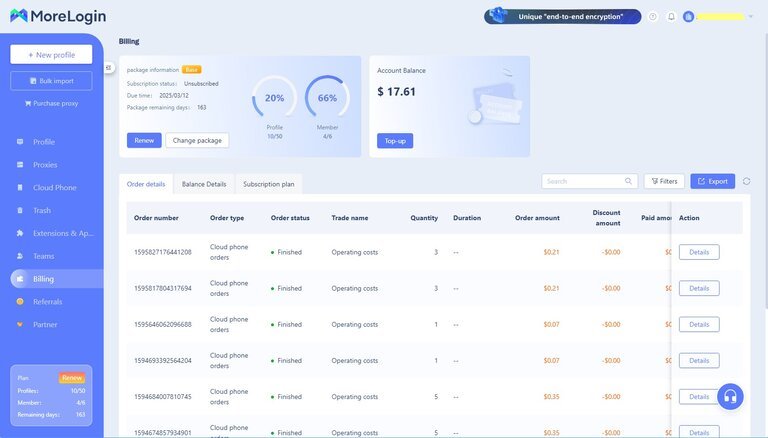Open the Filters dropdown

[664, 181]
